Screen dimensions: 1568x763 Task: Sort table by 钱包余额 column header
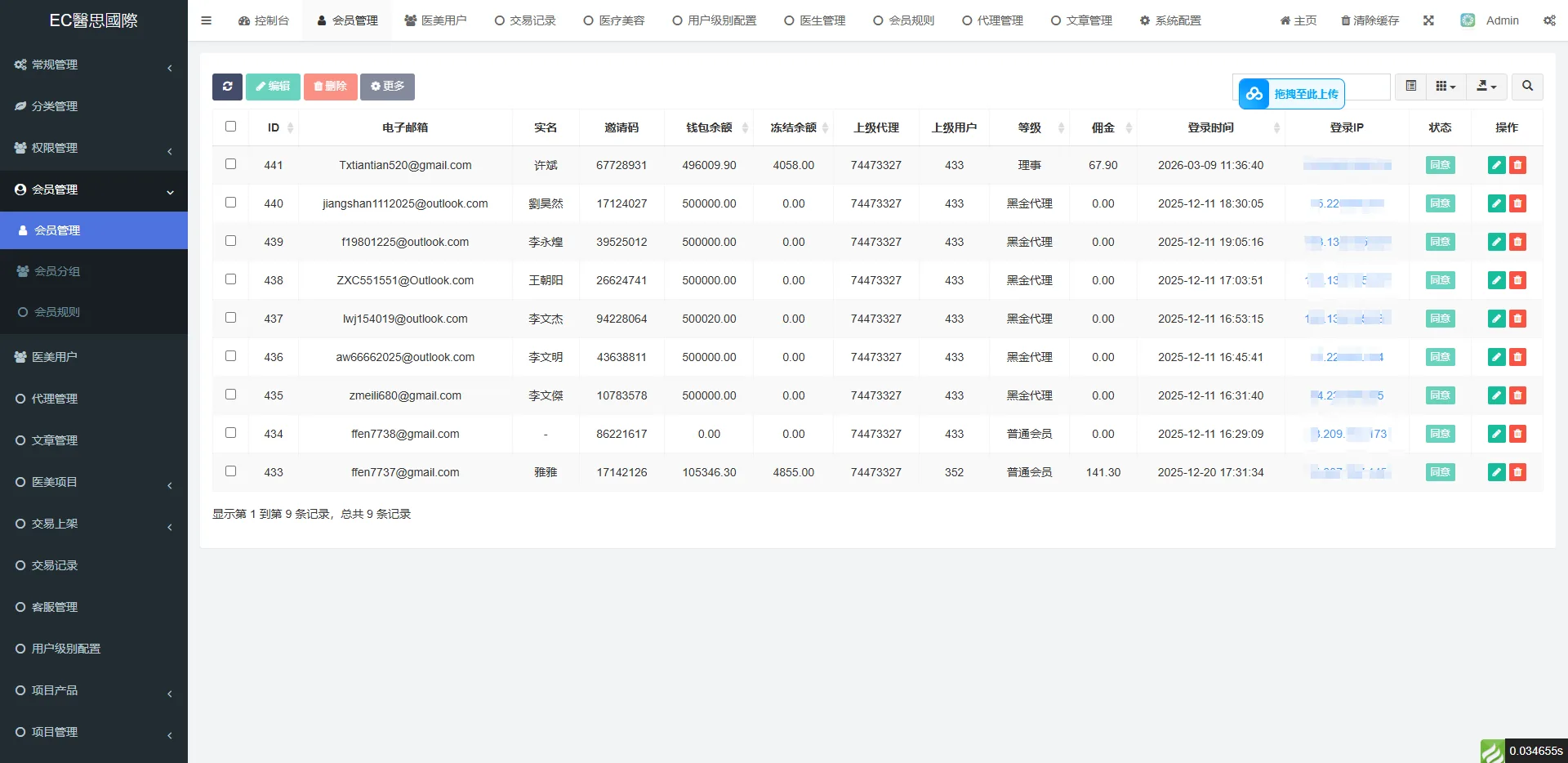pyautogui.click(x=709, y=127)
